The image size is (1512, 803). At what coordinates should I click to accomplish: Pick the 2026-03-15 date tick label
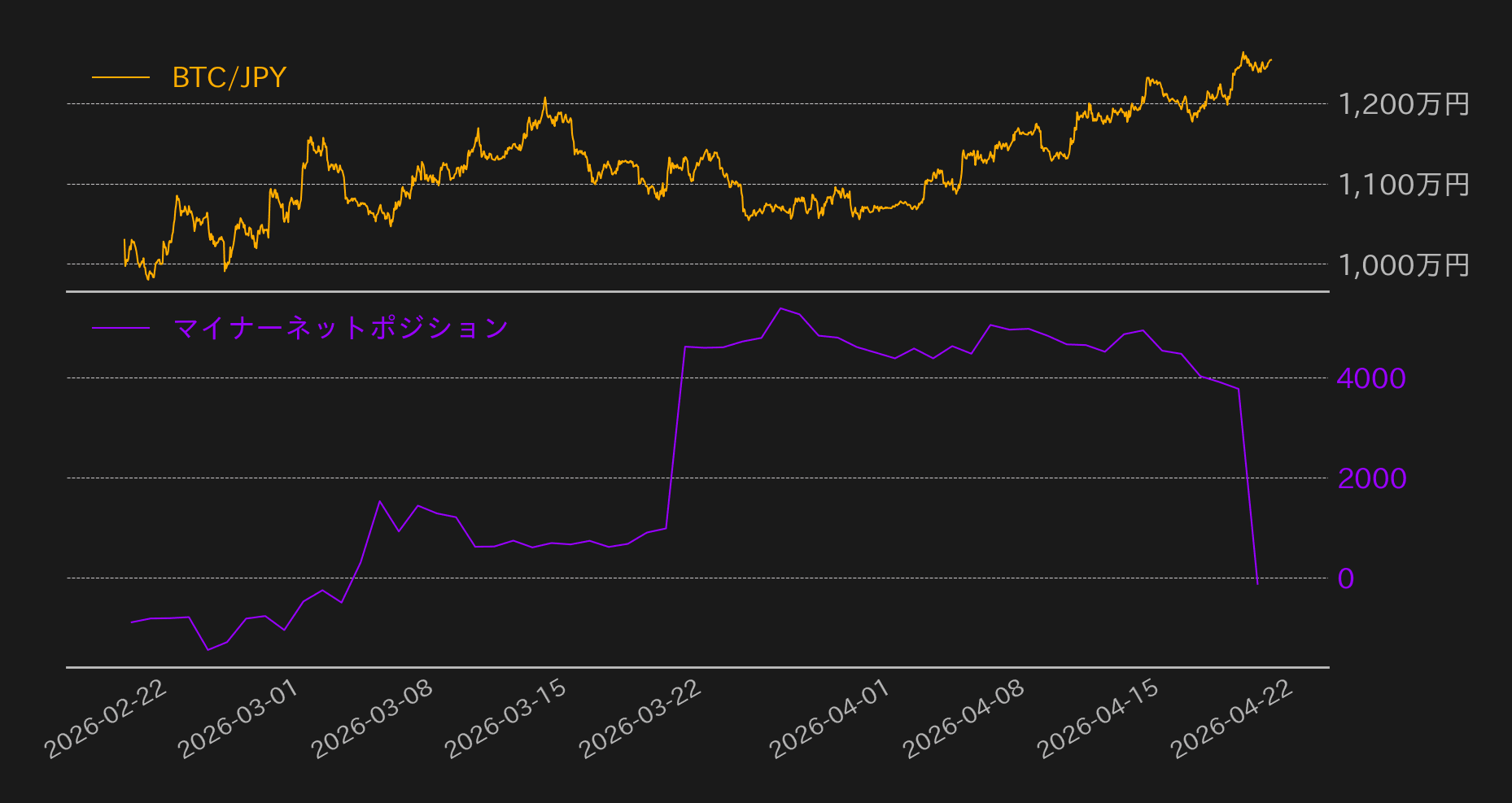click(x=507, y=719)
